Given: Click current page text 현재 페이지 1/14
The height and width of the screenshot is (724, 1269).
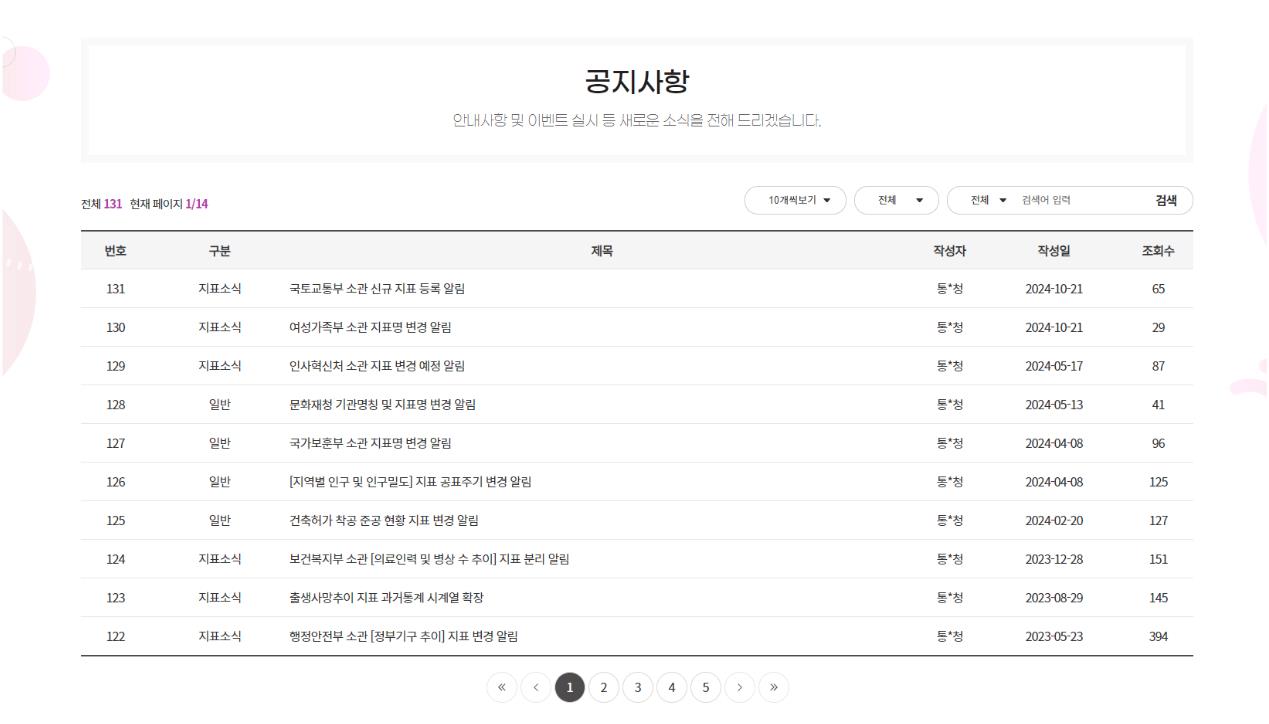Looking at the screenshot, I should [169, 204].
